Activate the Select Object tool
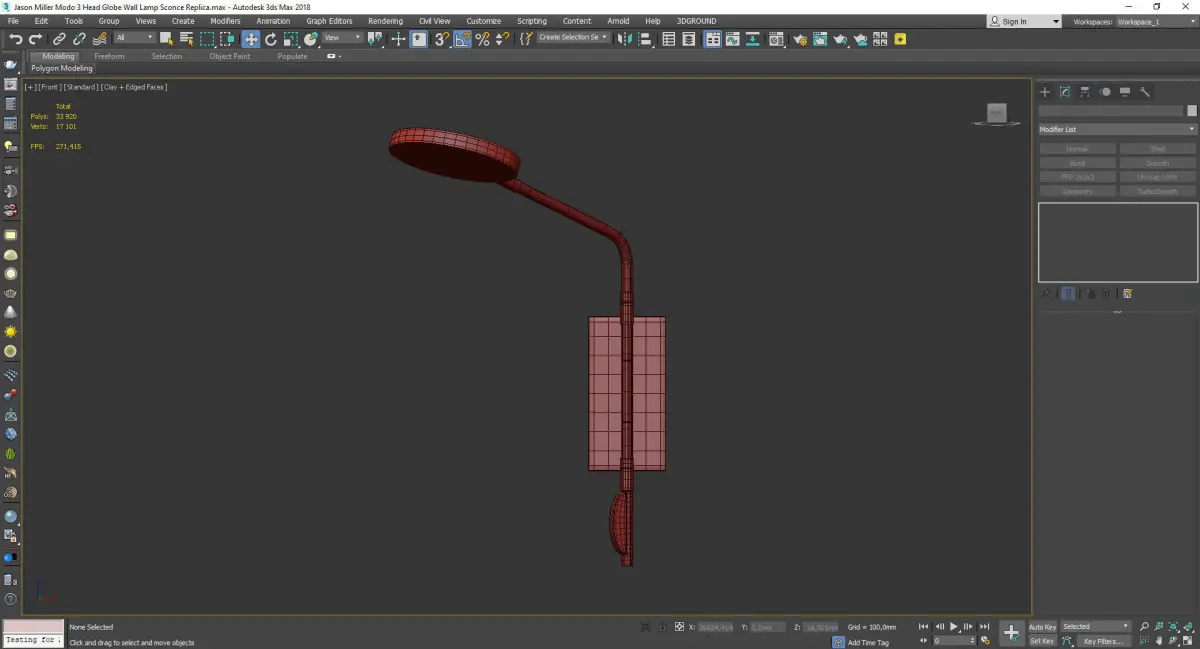The width and height of the screenshot is (1200, 649). pos(166,39)
